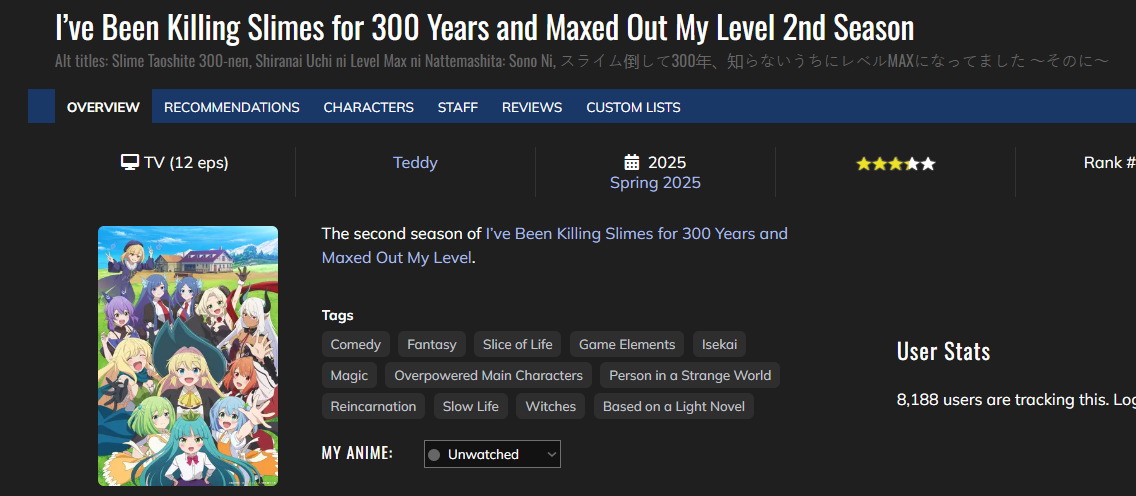Select the Isekai tag
The image size is (1136, 496).
click(x=718, y=345)
